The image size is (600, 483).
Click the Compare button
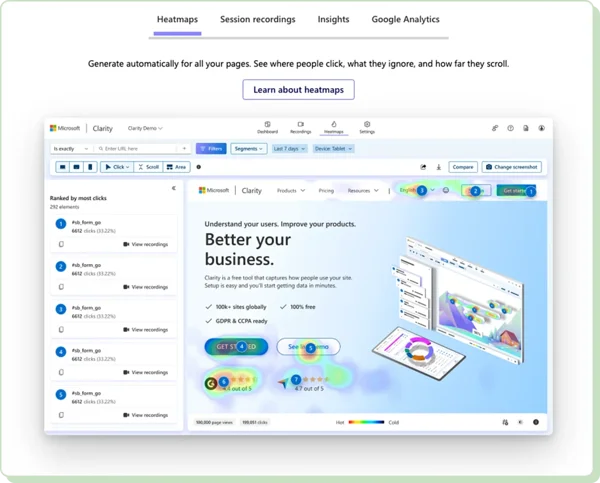463,167
